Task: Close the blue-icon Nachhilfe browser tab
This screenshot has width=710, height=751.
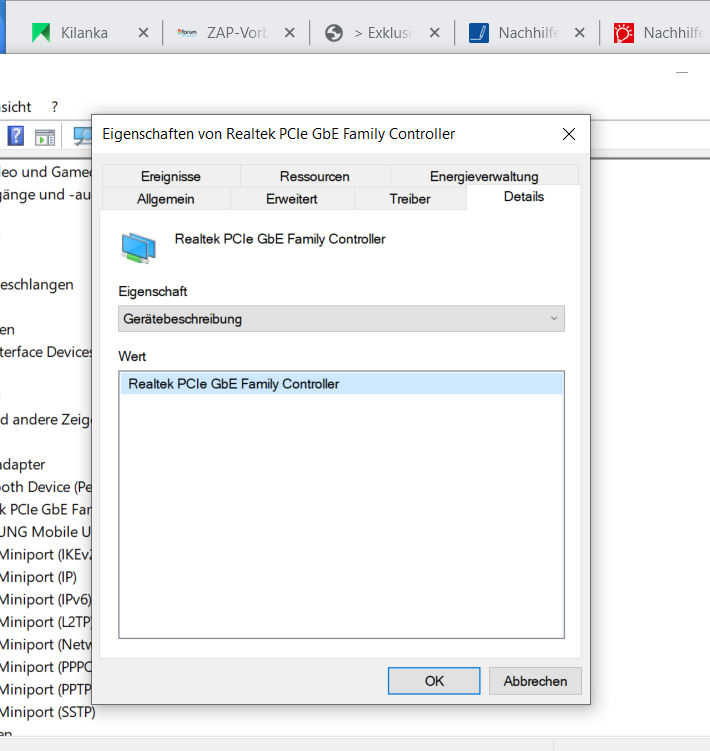Action: click(x=580, y=33)
